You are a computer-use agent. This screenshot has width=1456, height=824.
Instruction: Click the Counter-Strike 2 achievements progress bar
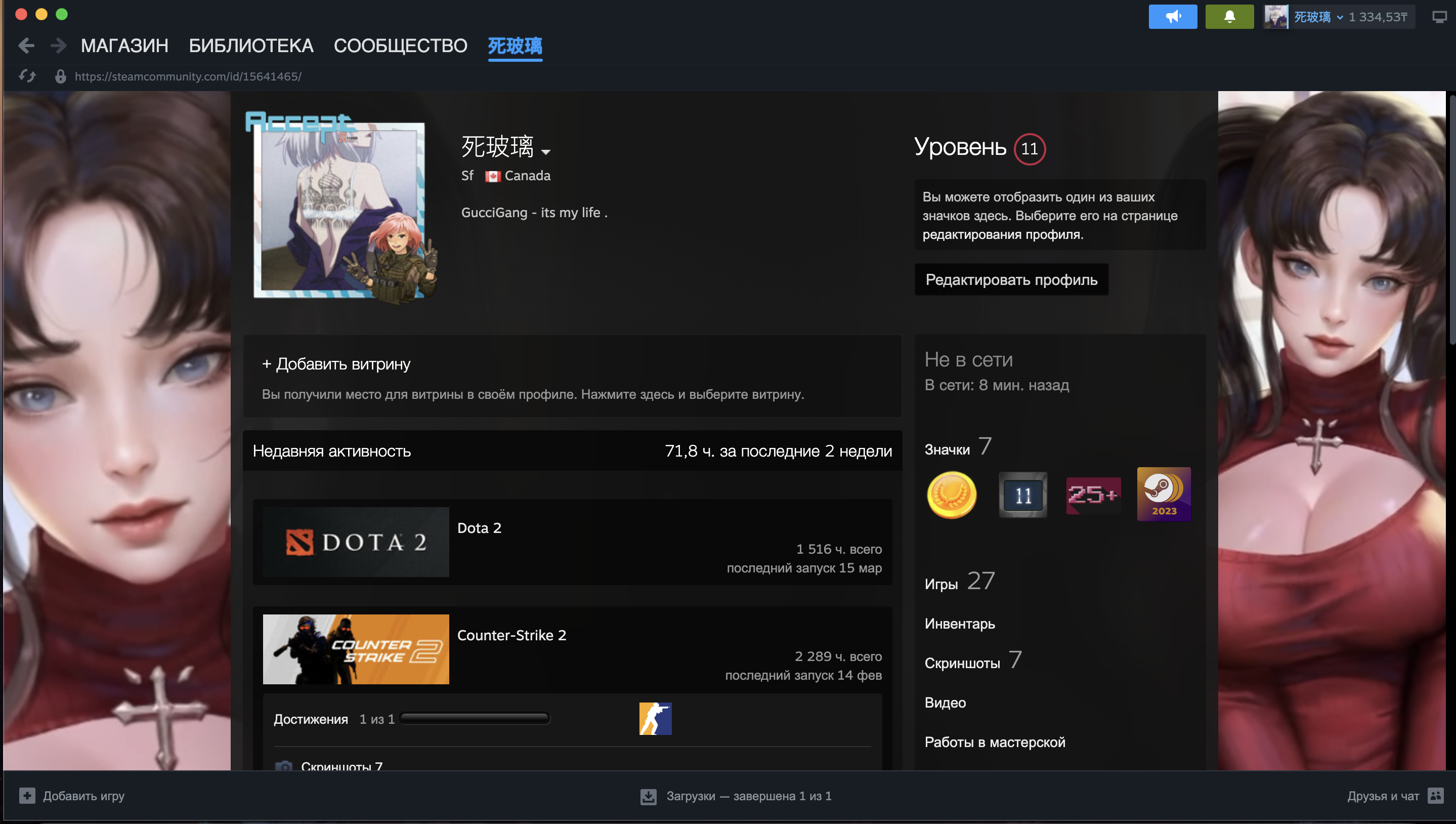click(475, 718)
